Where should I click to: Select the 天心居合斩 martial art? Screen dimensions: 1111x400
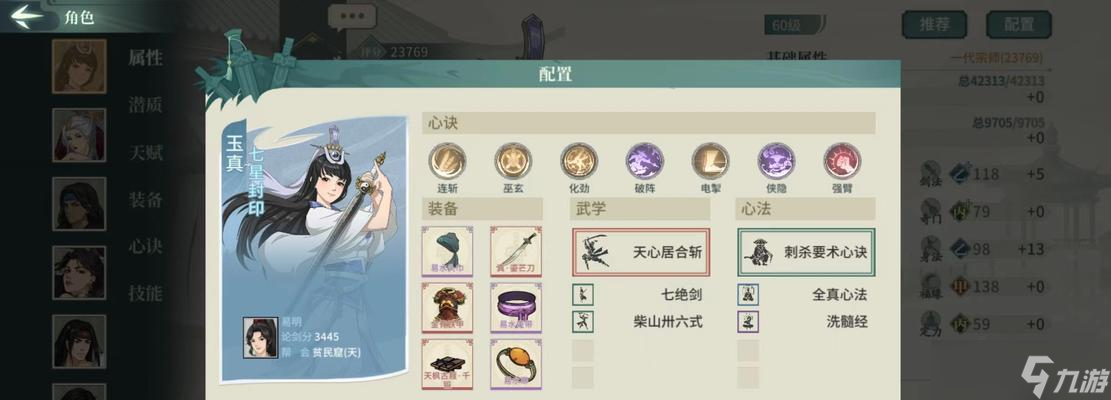coord(641,252)
